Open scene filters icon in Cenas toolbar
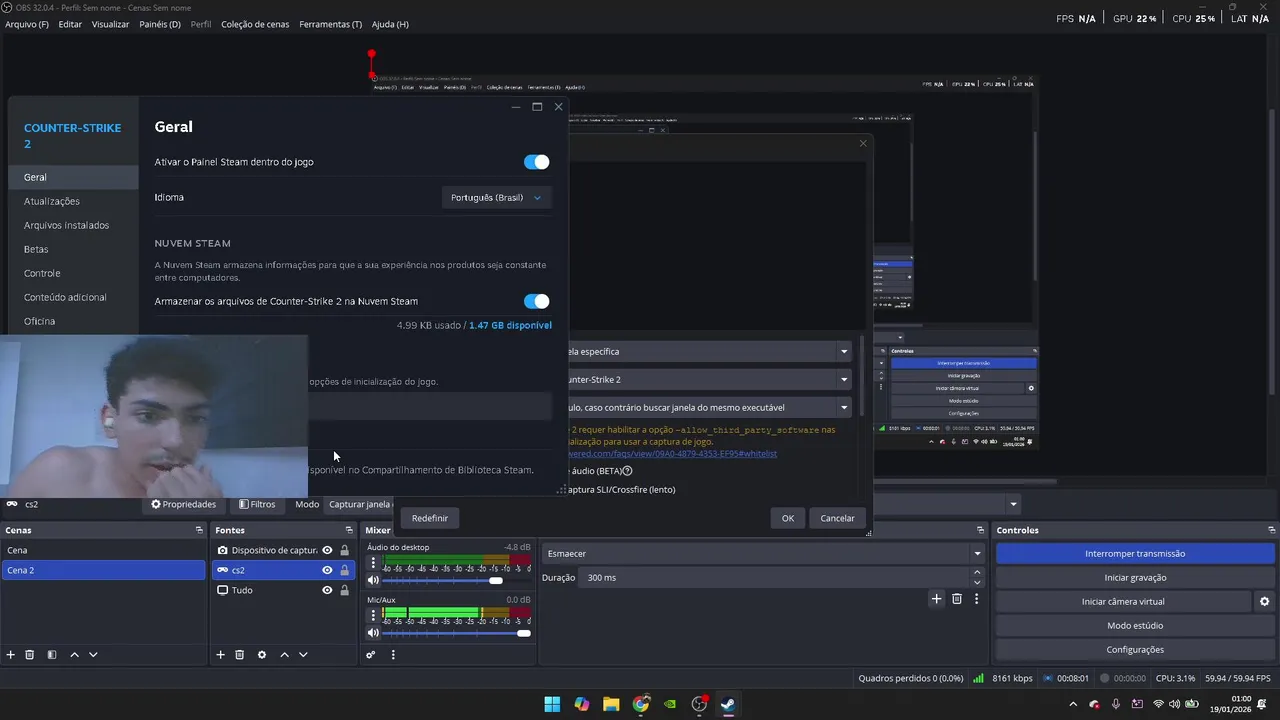This screenshot has width=1280, height=720. point(52,655)
